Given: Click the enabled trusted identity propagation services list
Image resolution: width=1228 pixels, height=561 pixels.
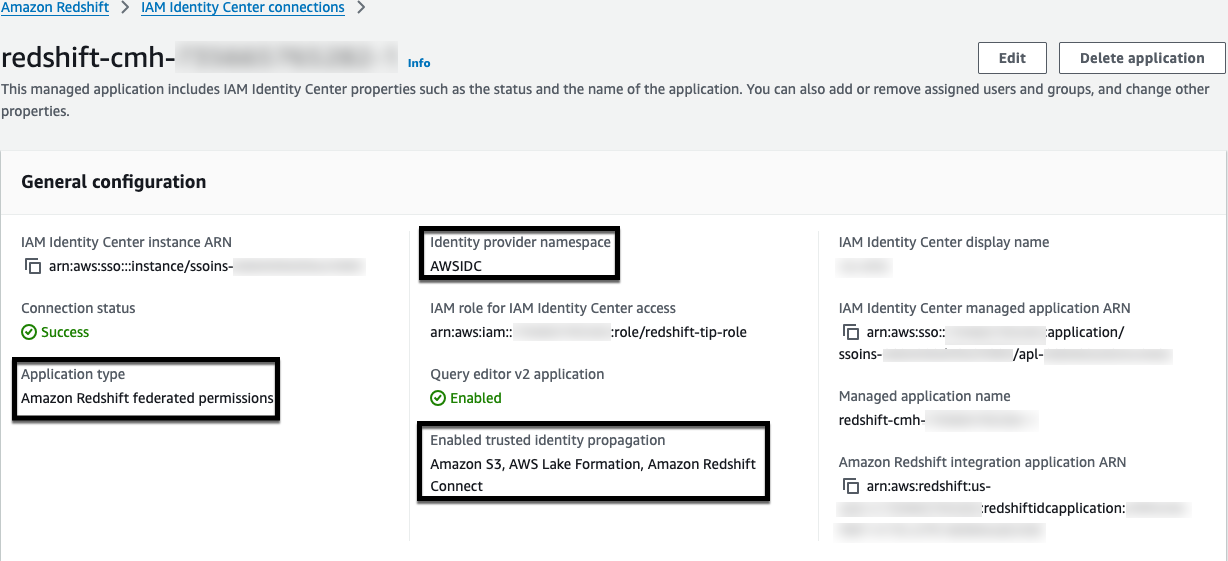Looking at the screenshot, I should [592, 474].
